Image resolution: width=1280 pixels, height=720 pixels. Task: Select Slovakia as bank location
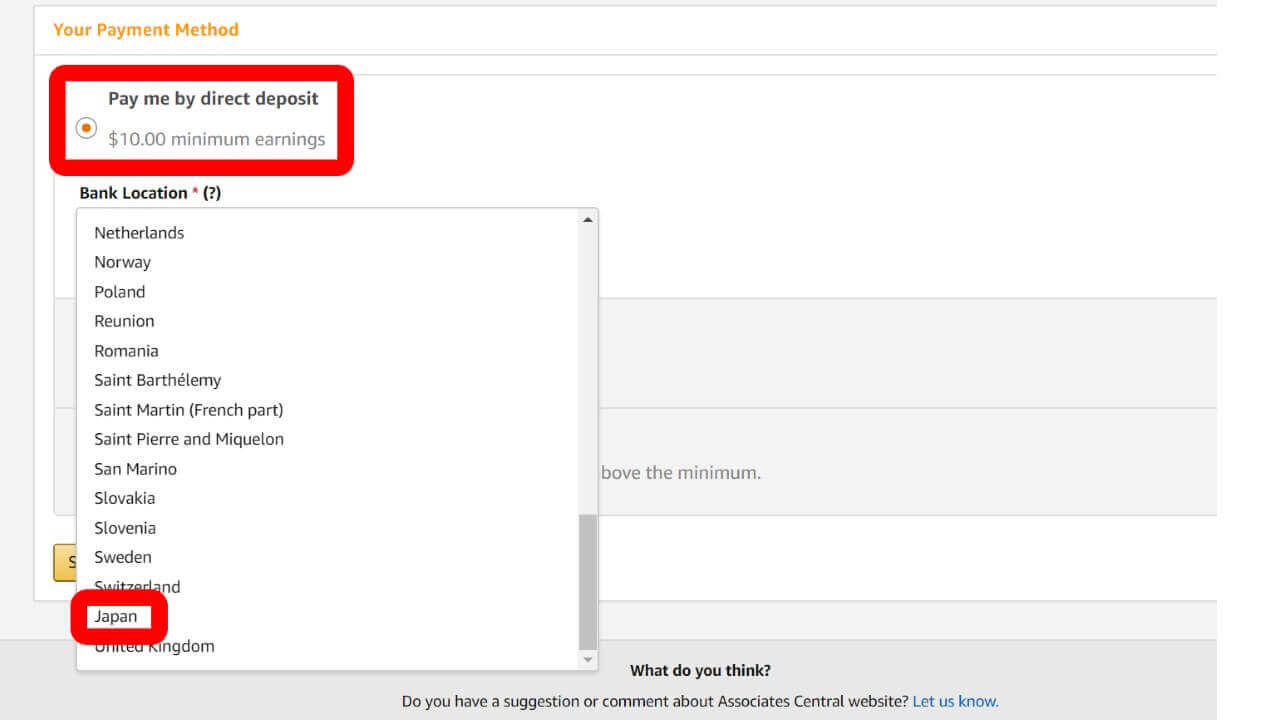(x=124, y=498)
